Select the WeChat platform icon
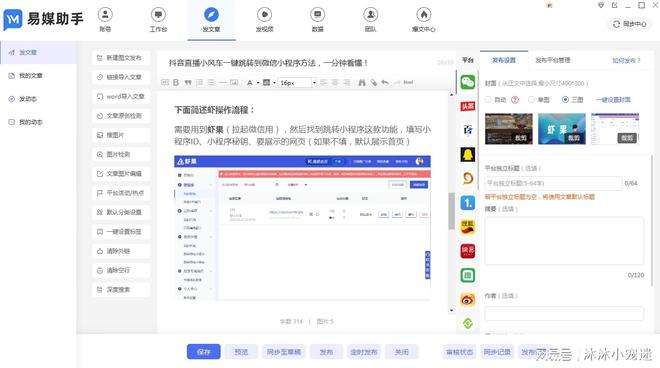 468,82
